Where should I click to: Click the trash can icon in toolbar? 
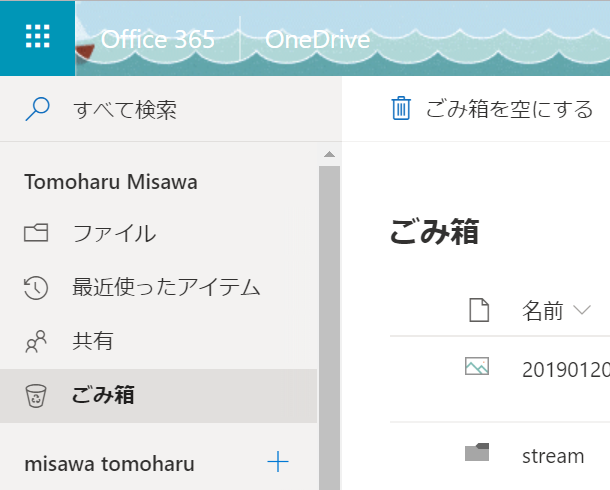click(401, 108)
